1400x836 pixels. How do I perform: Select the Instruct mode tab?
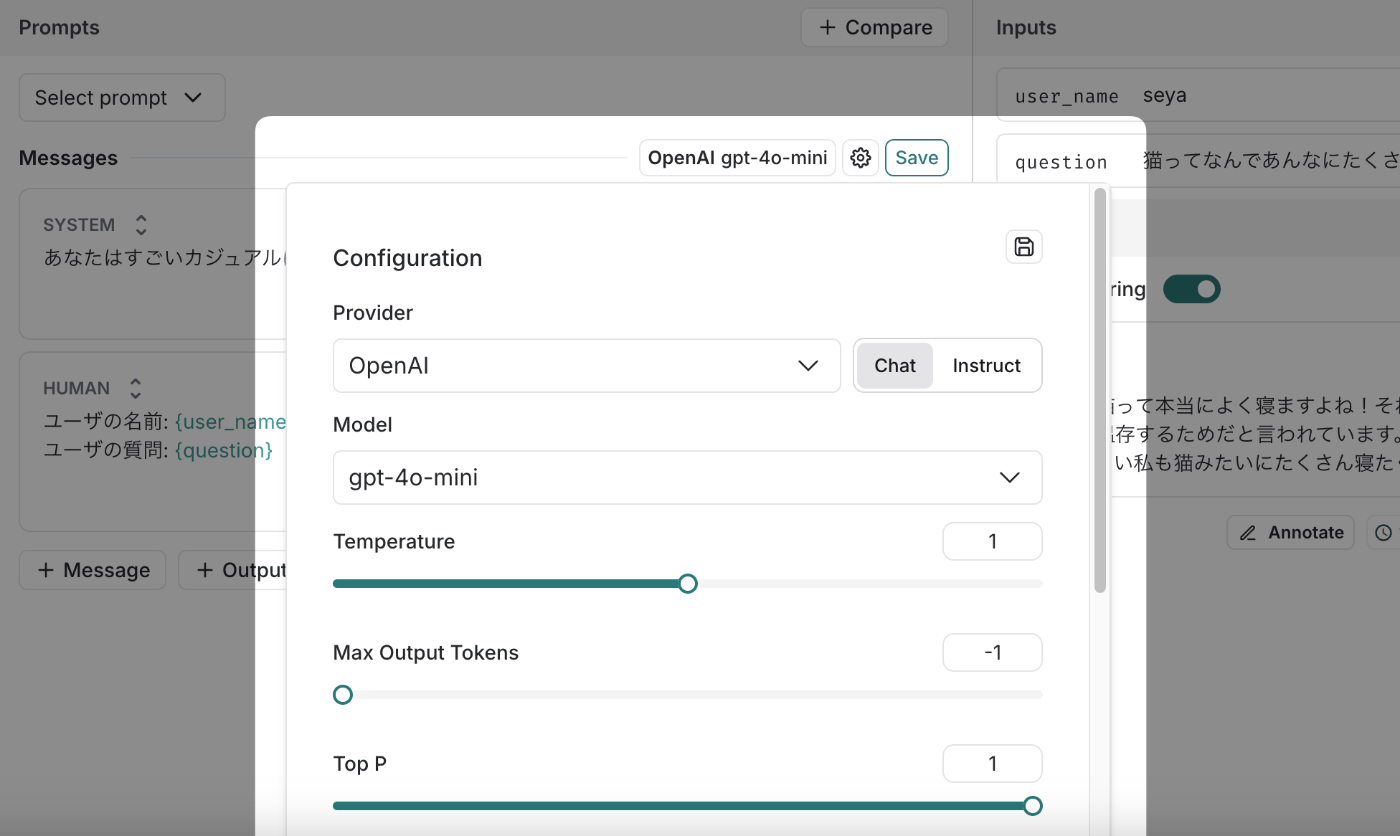[x=987, y=366]
